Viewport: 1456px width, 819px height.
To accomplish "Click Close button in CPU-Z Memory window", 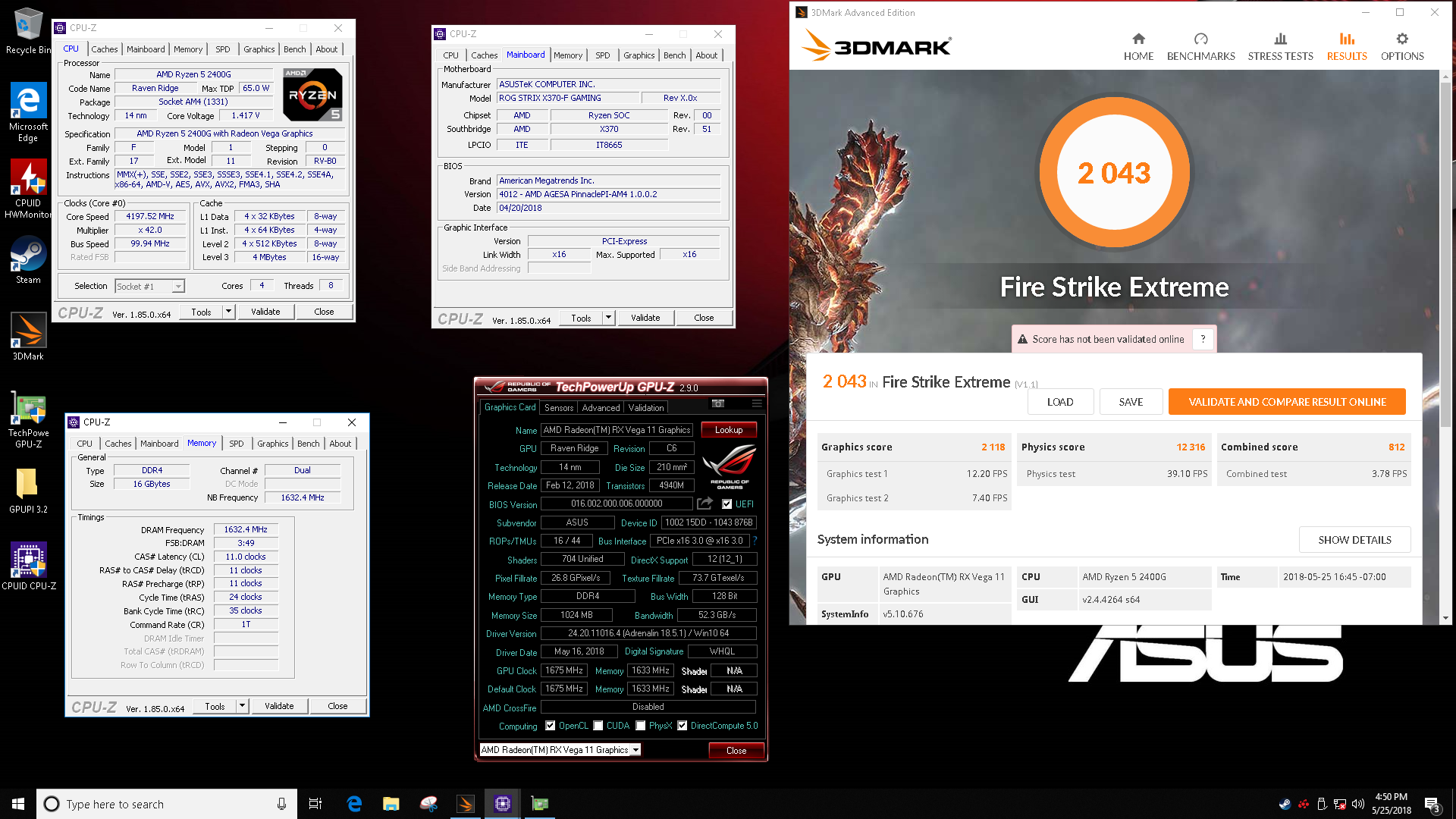I will tap(337, 706).
